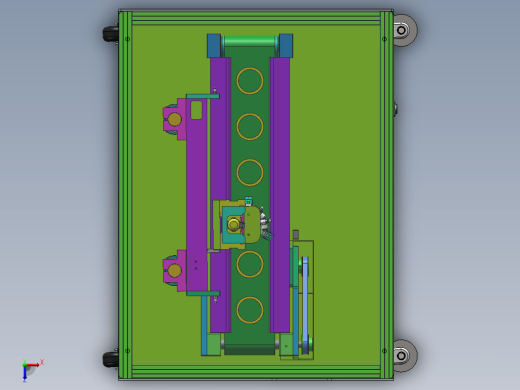Select the third yellow ring from the top

tap(250, 172)
